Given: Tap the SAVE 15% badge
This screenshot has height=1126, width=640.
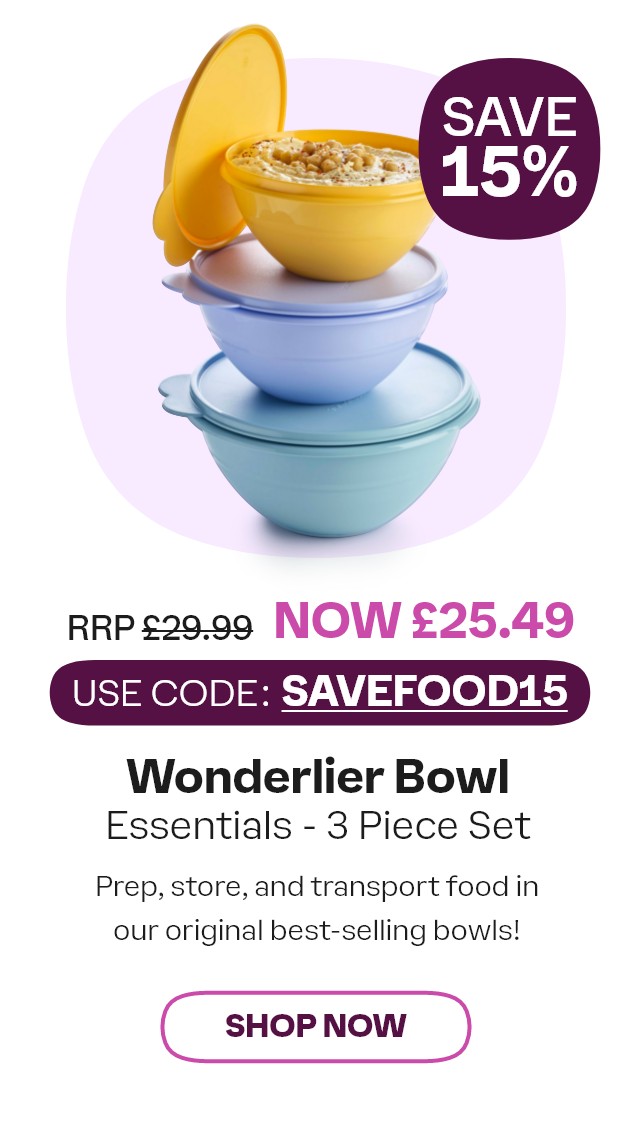Looking at the screenshot, I should (x=509, y=148).
